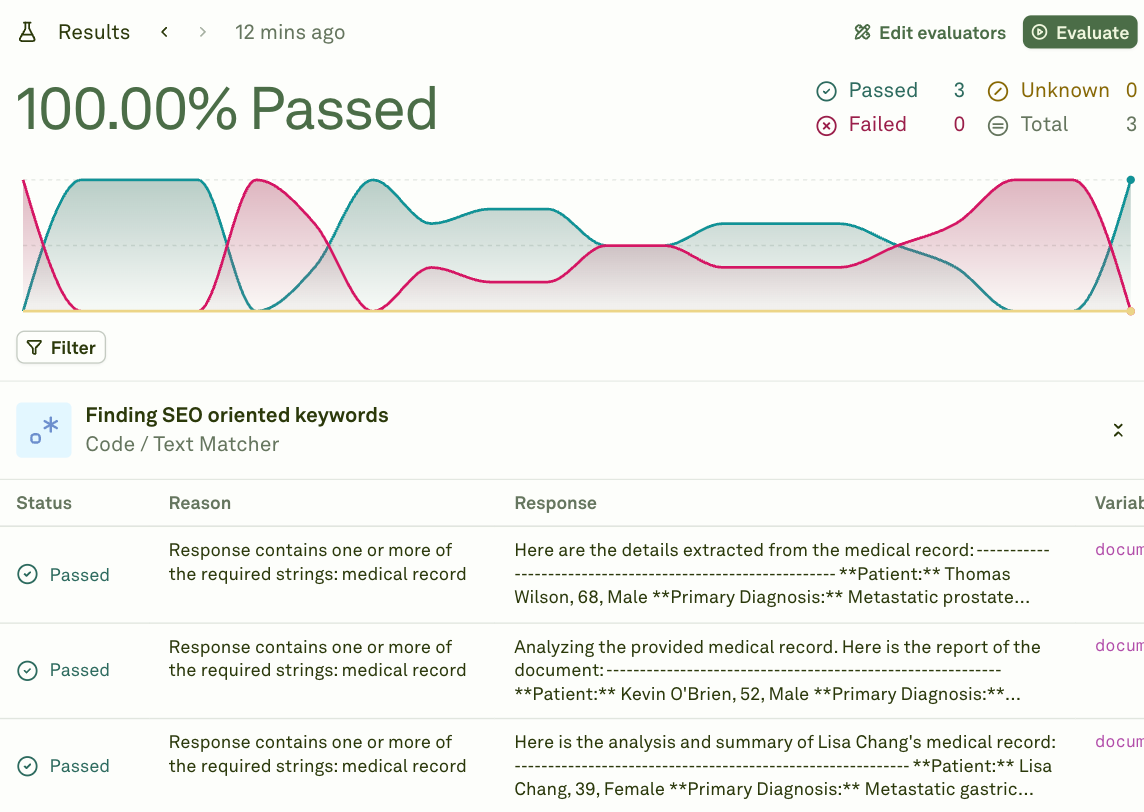Click the teal endpoint dot on the chart
Viewport: 1144px width, 812px height.
(x=1131, y=180)
